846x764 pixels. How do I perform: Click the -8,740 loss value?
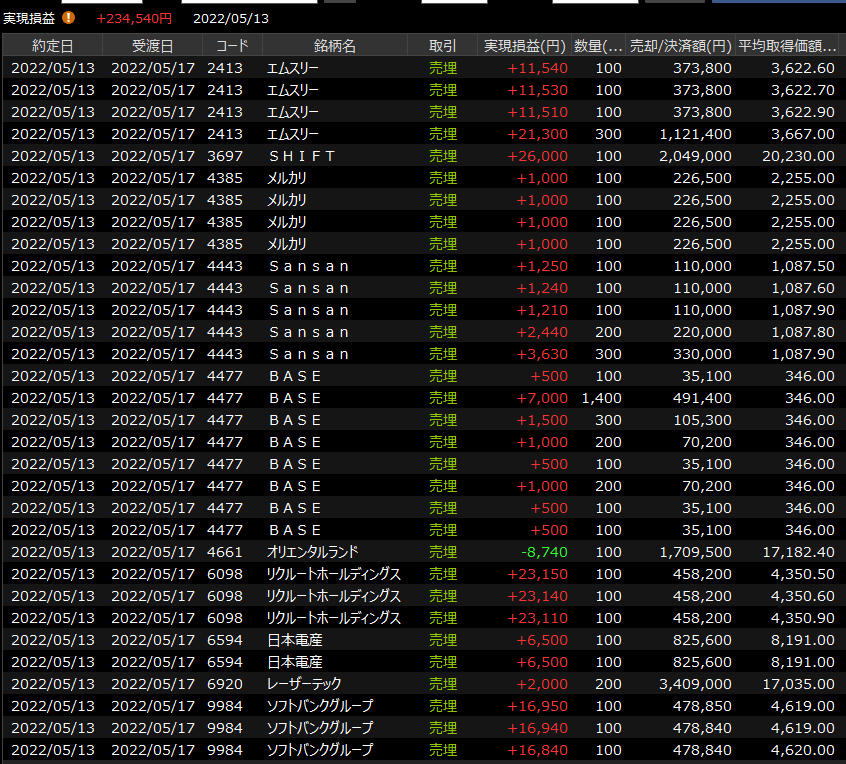(544, 552)
